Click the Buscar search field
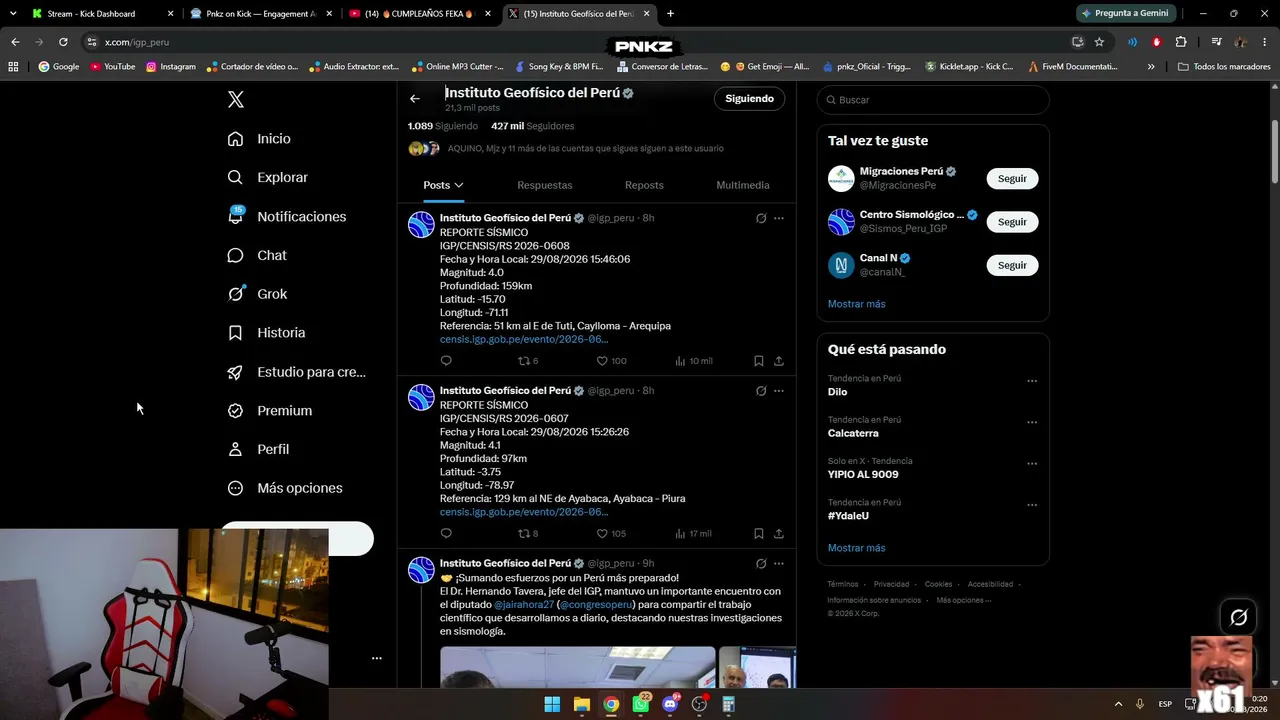Screen dimensions: 1280x720 tap(933, 100)
